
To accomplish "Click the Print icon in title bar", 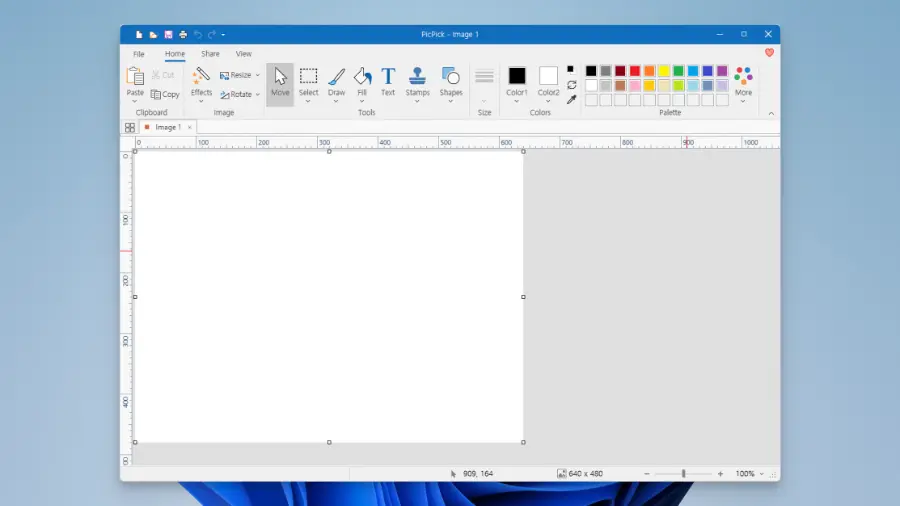I will tap(183, 34).
